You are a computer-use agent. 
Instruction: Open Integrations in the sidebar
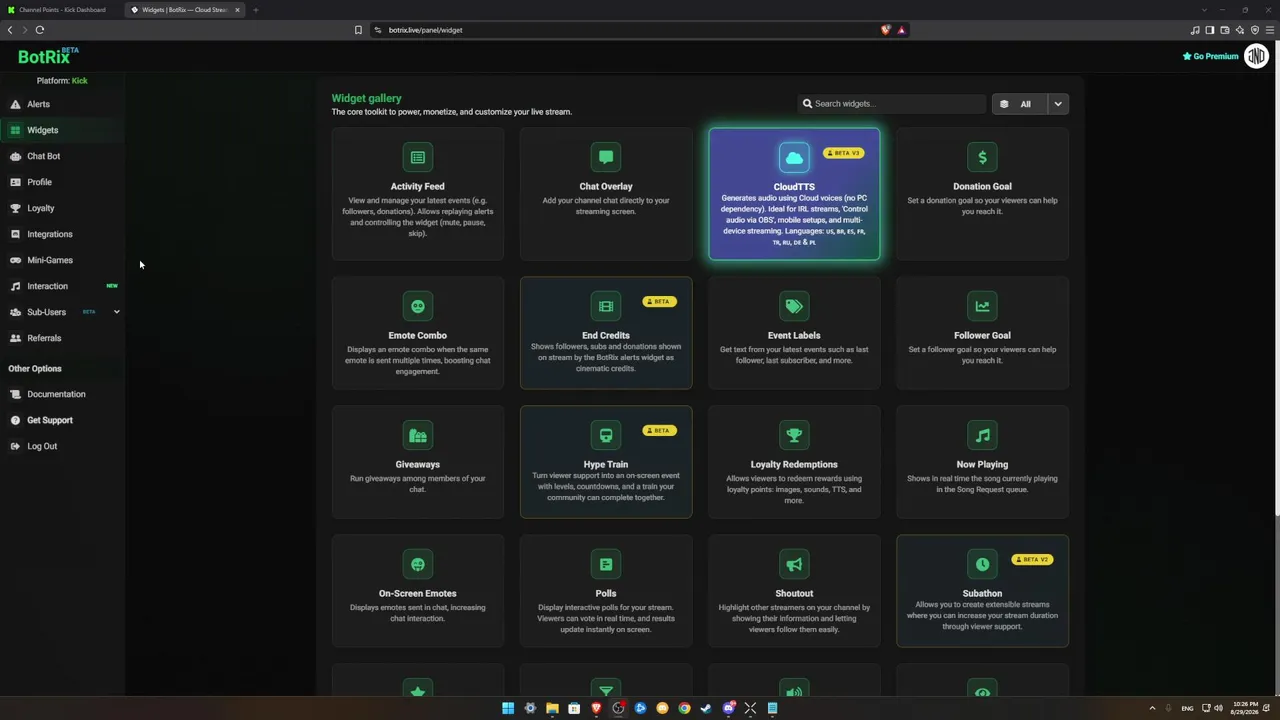[50, 234]
